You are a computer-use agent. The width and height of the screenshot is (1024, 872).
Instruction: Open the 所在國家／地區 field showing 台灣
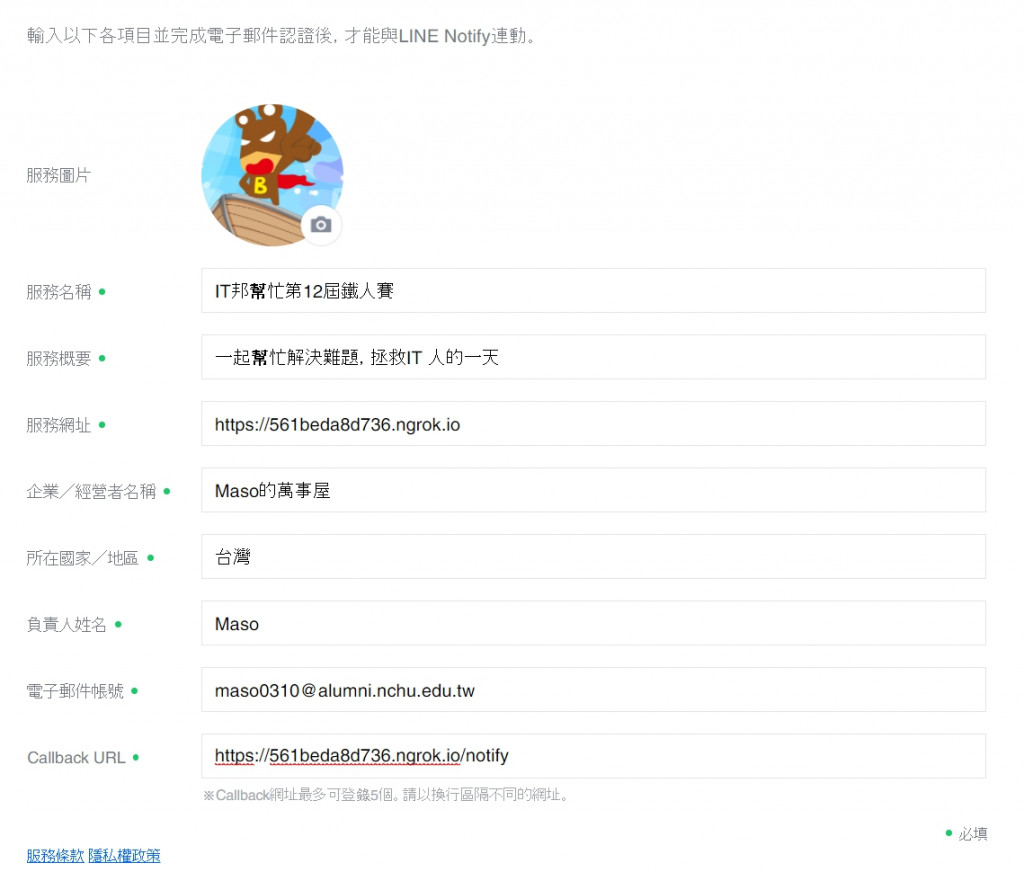[593, 557]
